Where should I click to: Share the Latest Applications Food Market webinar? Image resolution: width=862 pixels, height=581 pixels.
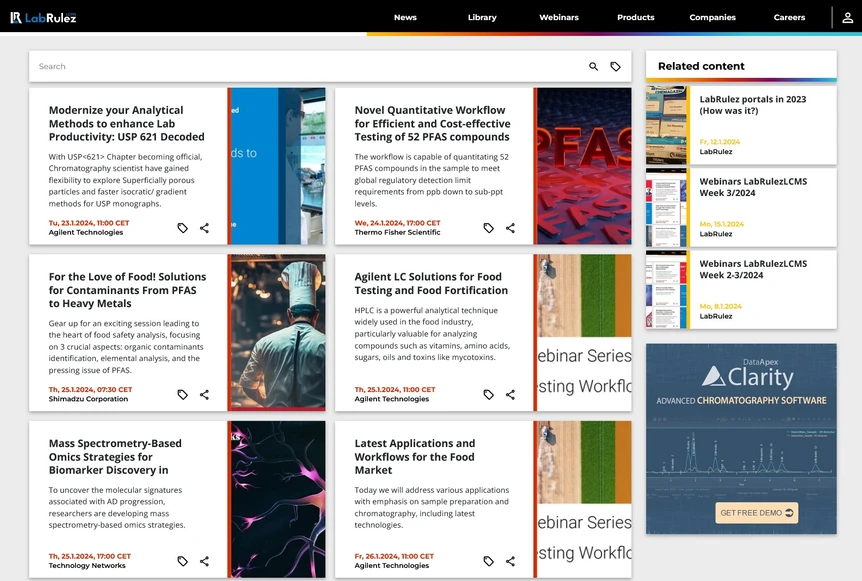(510, 561)
